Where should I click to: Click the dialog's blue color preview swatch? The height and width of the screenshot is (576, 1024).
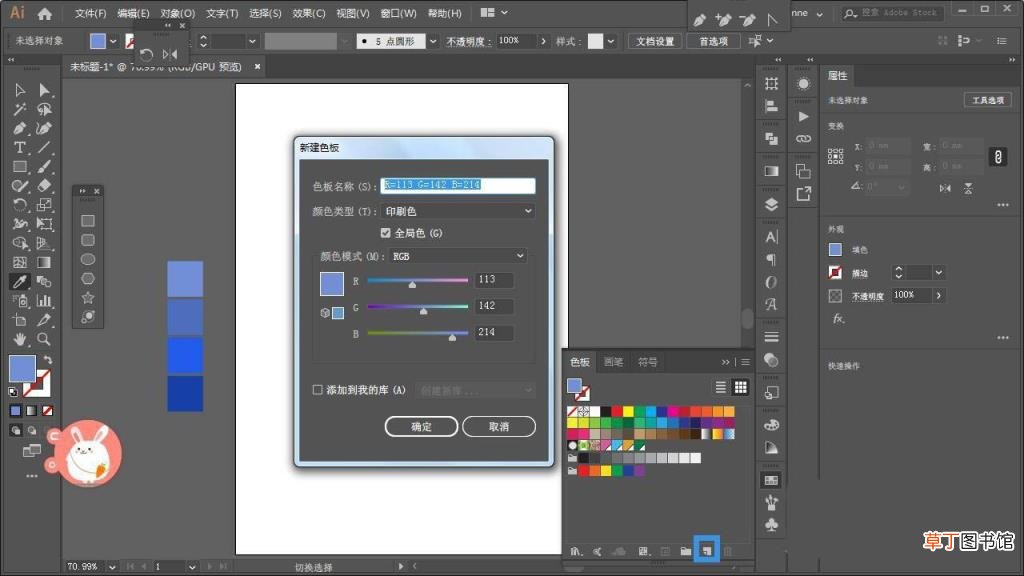(332, 284)
